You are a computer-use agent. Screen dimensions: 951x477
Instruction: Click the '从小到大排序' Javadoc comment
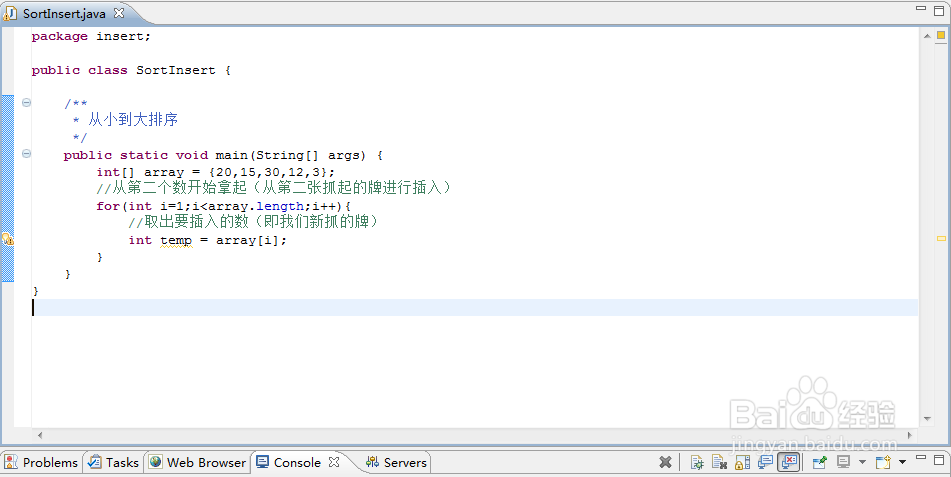pyautogui.click(x=133, y=120)
